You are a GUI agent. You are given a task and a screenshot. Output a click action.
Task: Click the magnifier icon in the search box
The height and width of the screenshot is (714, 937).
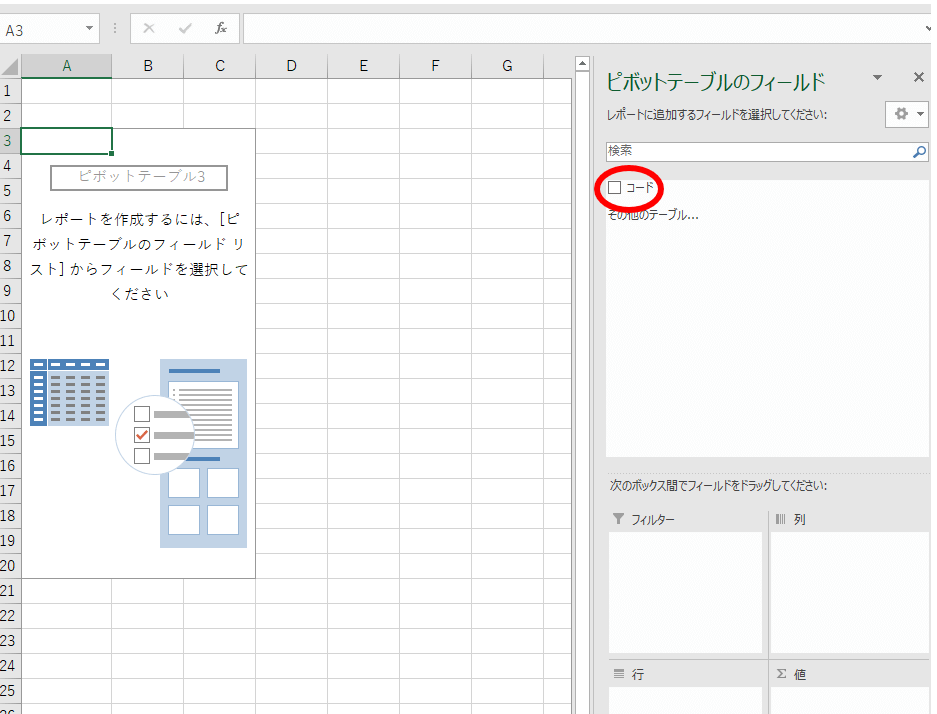click(920, 152)
